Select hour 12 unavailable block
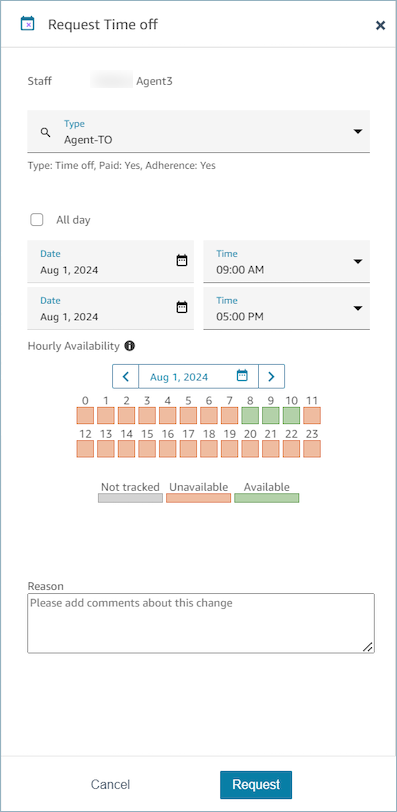Screen dimensions: 397x812 [x=85, y=448]
